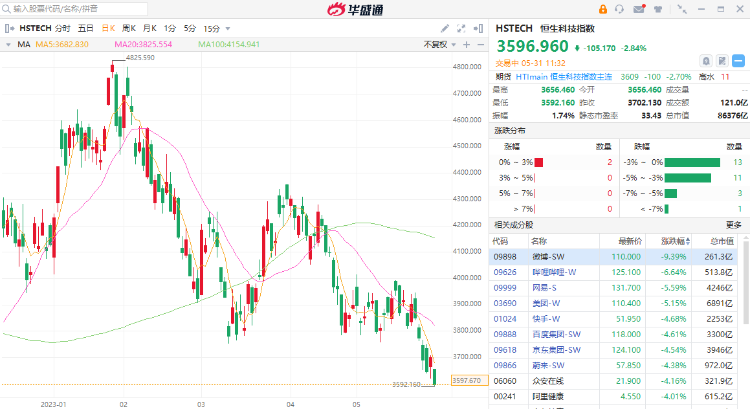This screenshot has width=750, height=409.
Task: Open the skin theme shirt icon
Action: 658,9
